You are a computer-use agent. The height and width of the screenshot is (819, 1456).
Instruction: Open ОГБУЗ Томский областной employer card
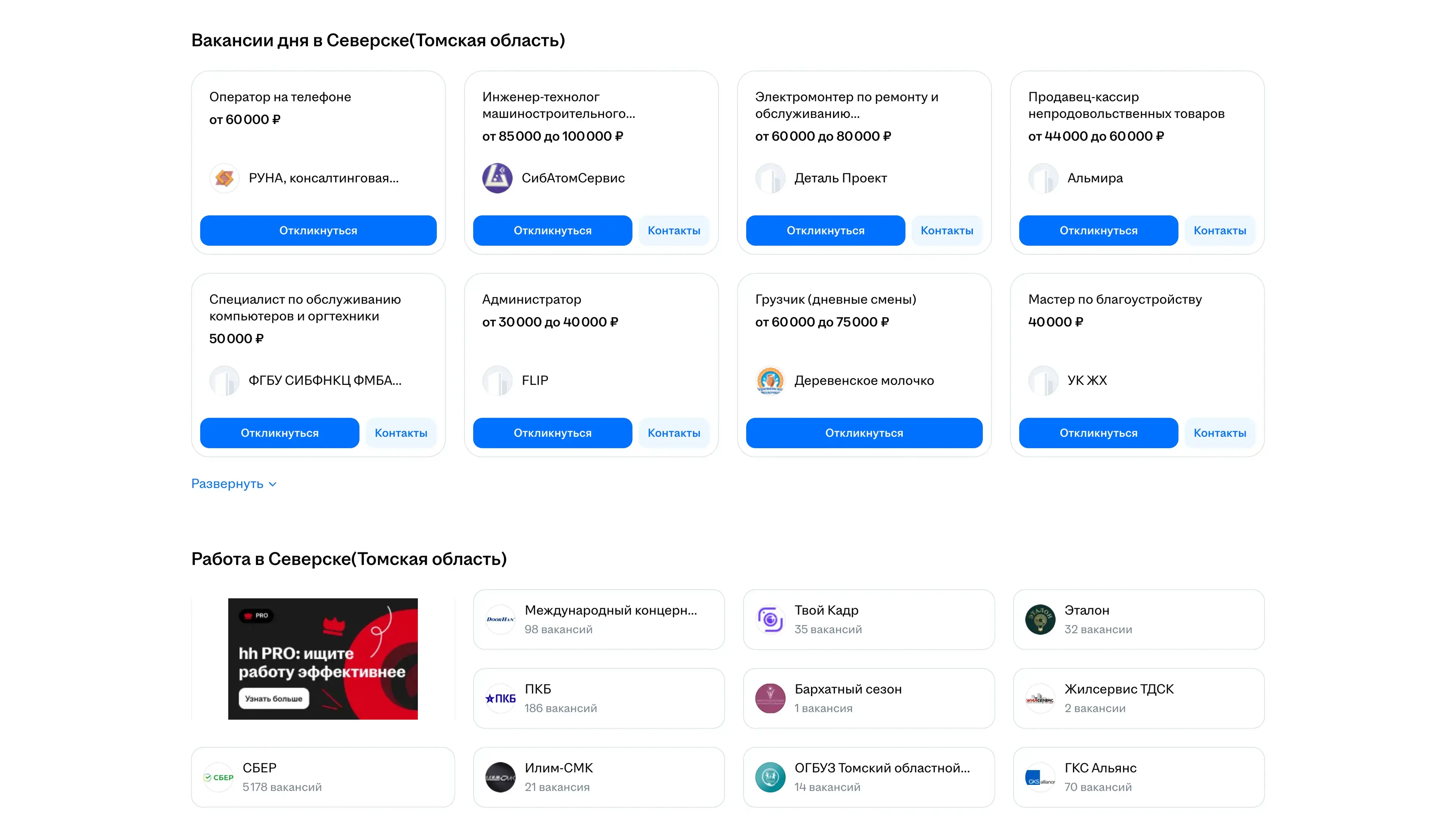[868, 777]
